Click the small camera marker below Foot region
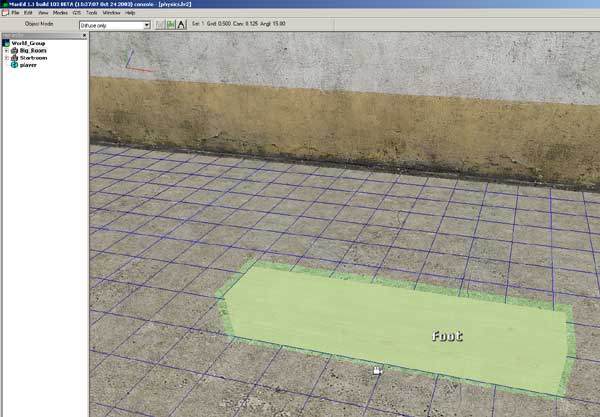 (377, 370)
